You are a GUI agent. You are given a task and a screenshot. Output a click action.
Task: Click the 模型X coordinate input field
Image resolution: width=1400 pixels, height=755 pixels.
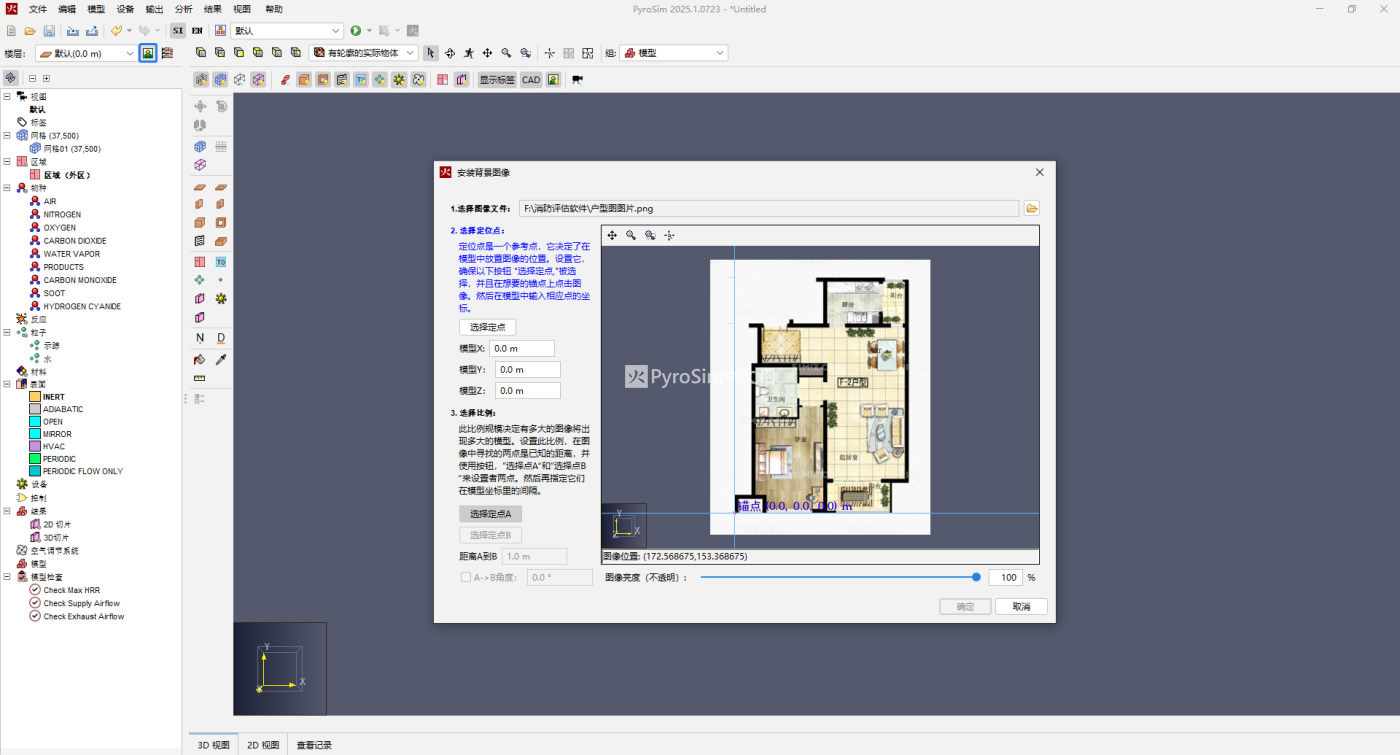[521, 348]
